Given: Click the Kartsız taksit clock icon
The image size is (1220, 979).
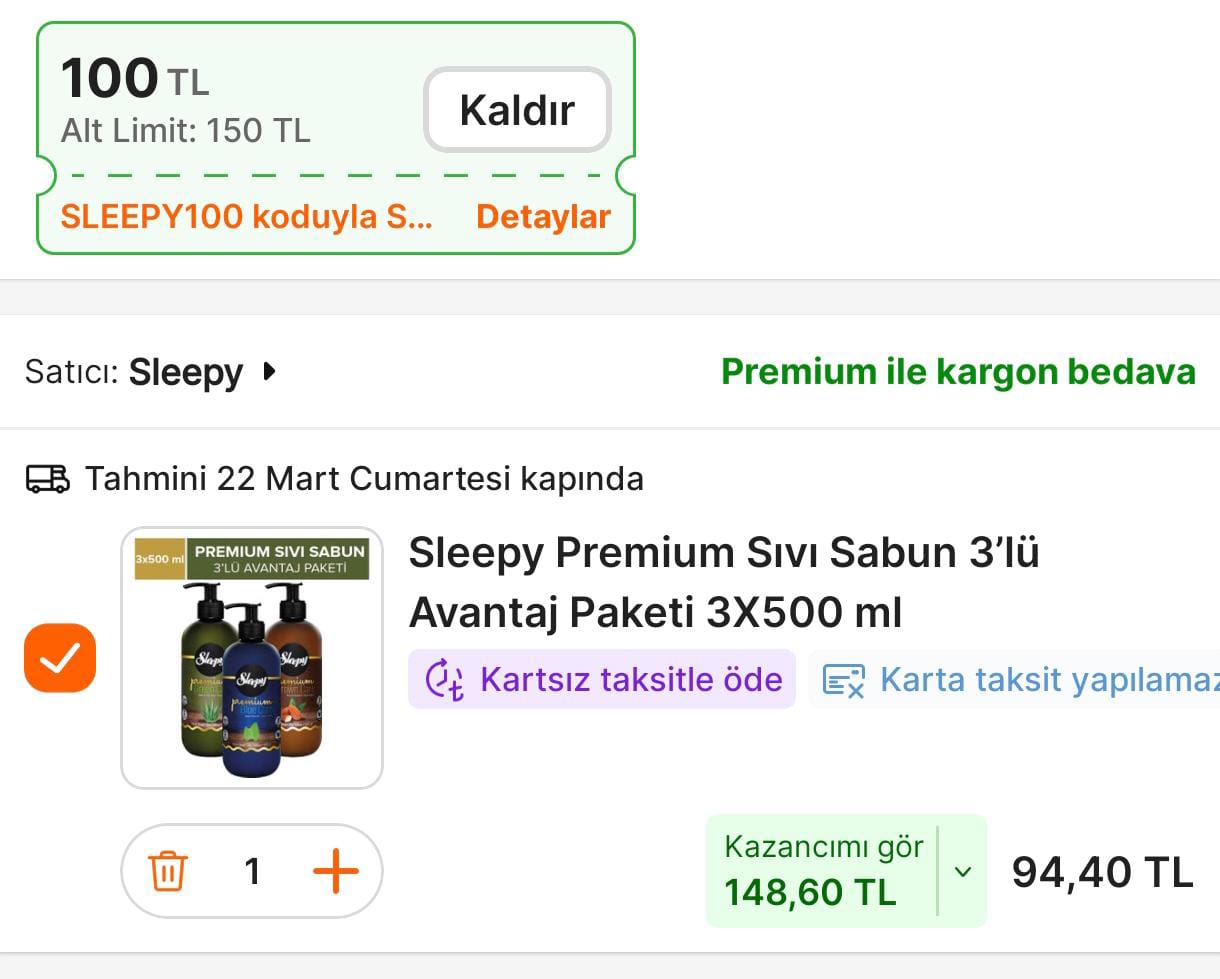Looking at the screenshot, I should point(444,680).
